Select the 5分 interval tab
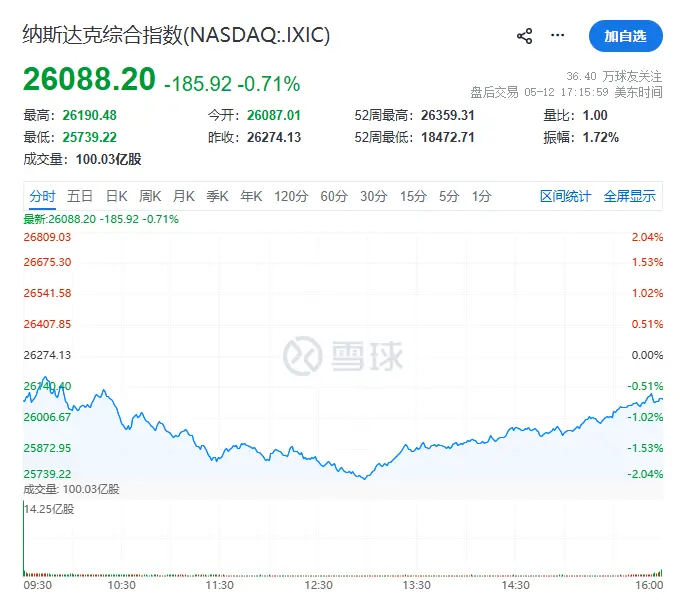680x603 pixels. coord(449,196)
